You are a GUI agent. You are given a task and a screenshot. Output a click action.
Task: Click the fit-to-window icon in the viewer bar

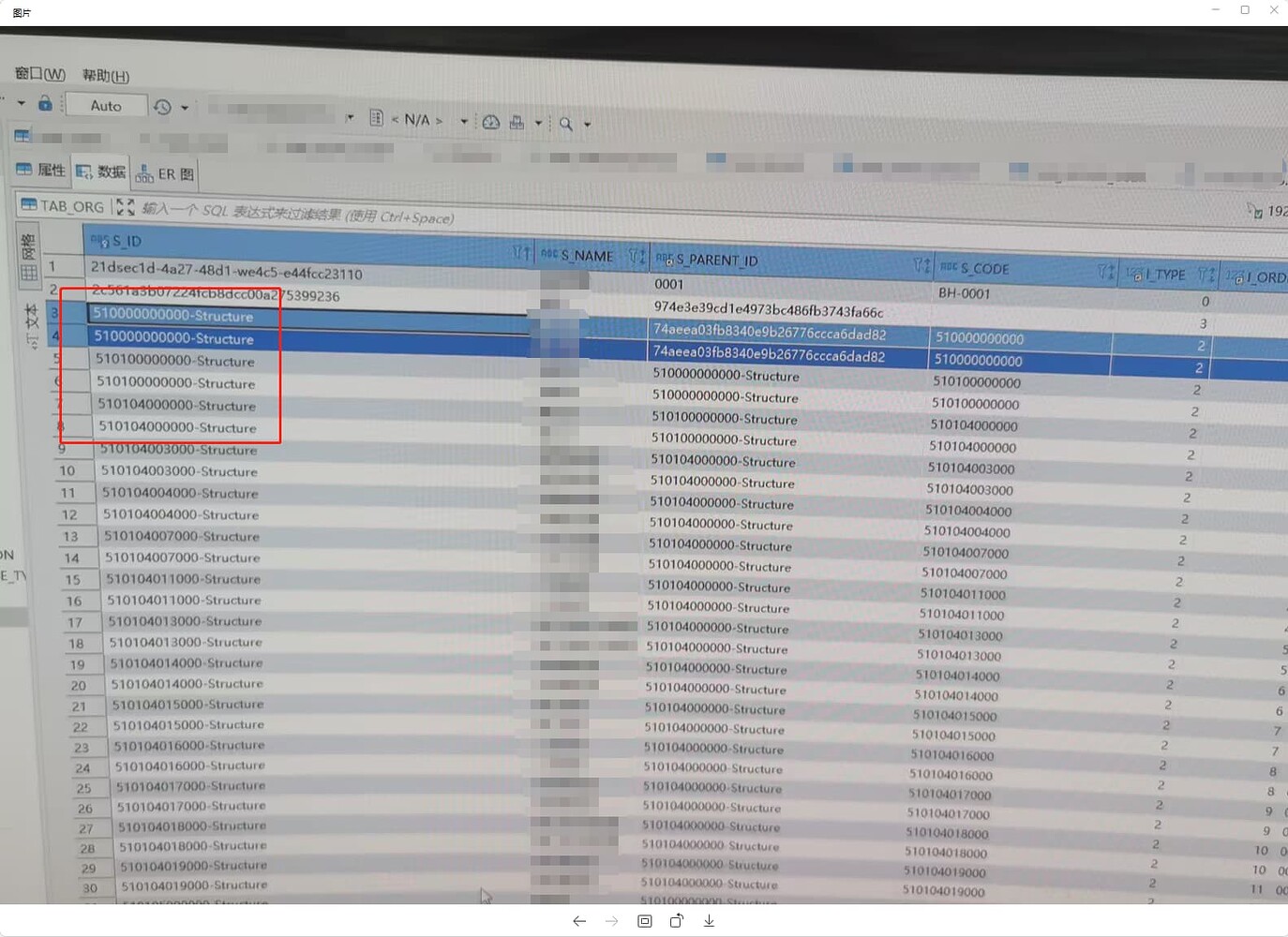(x=645, y=921)
